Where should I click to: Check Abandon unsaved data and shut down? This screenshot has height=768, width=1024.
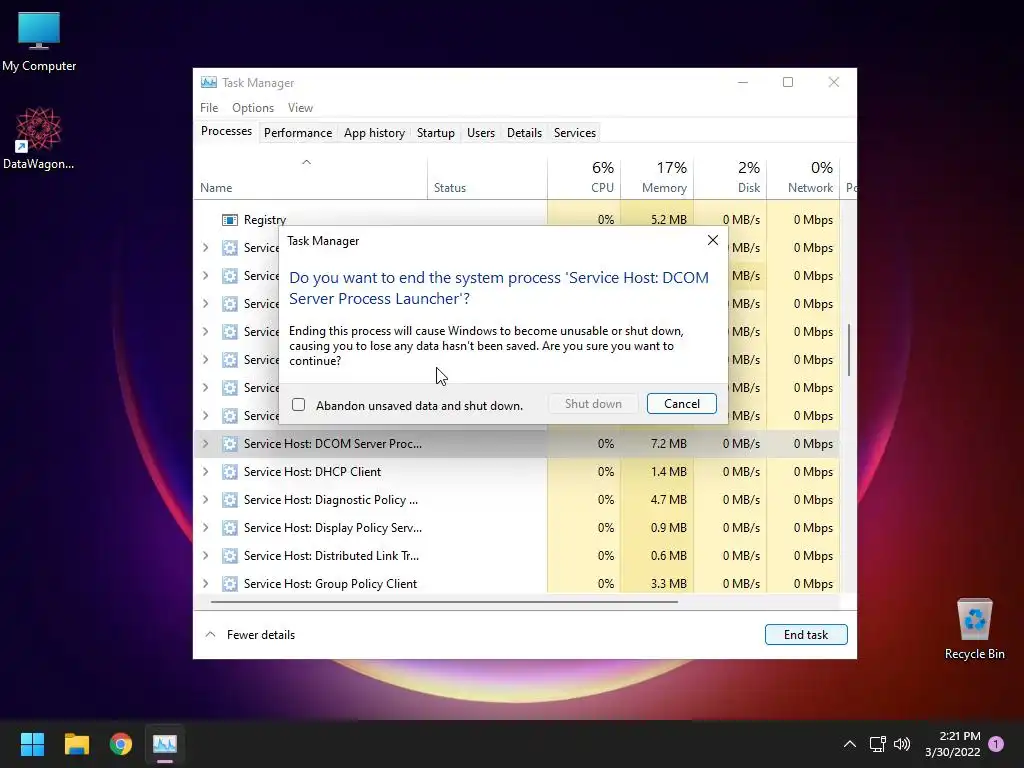point(298,405)
